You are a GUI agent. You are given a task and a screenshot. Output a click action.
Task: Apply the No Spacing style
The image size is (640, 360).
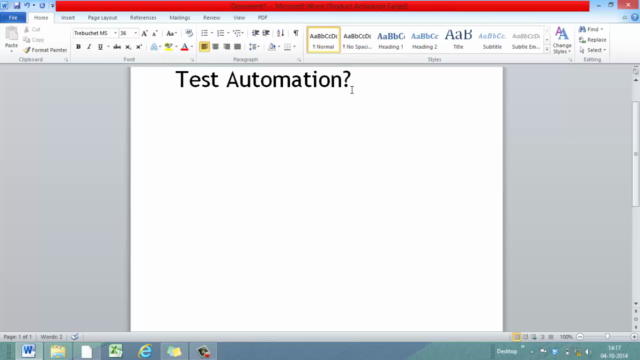tap(357, 40)
